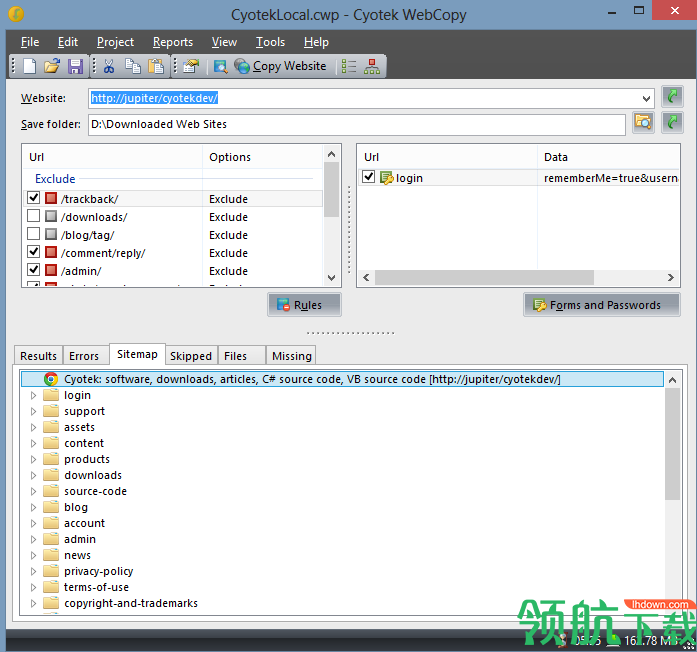This screenshot has width=697, height=652.
Task: Expand the account sitemap folder
Action: (x=33, y=523)
